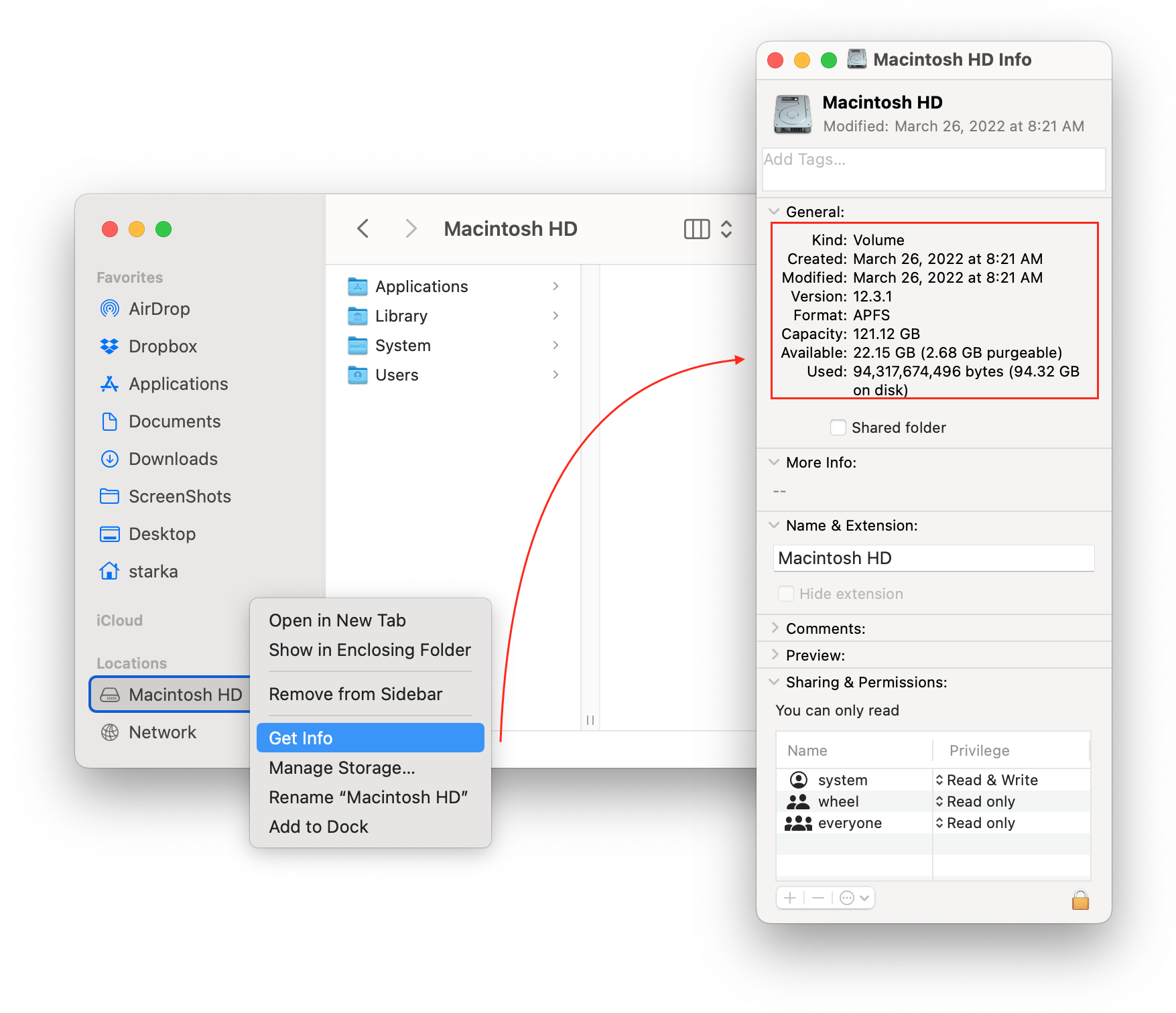Click the Dropbox icon in sidebar
This screenshot has width=1176, height=1013.
109,346
